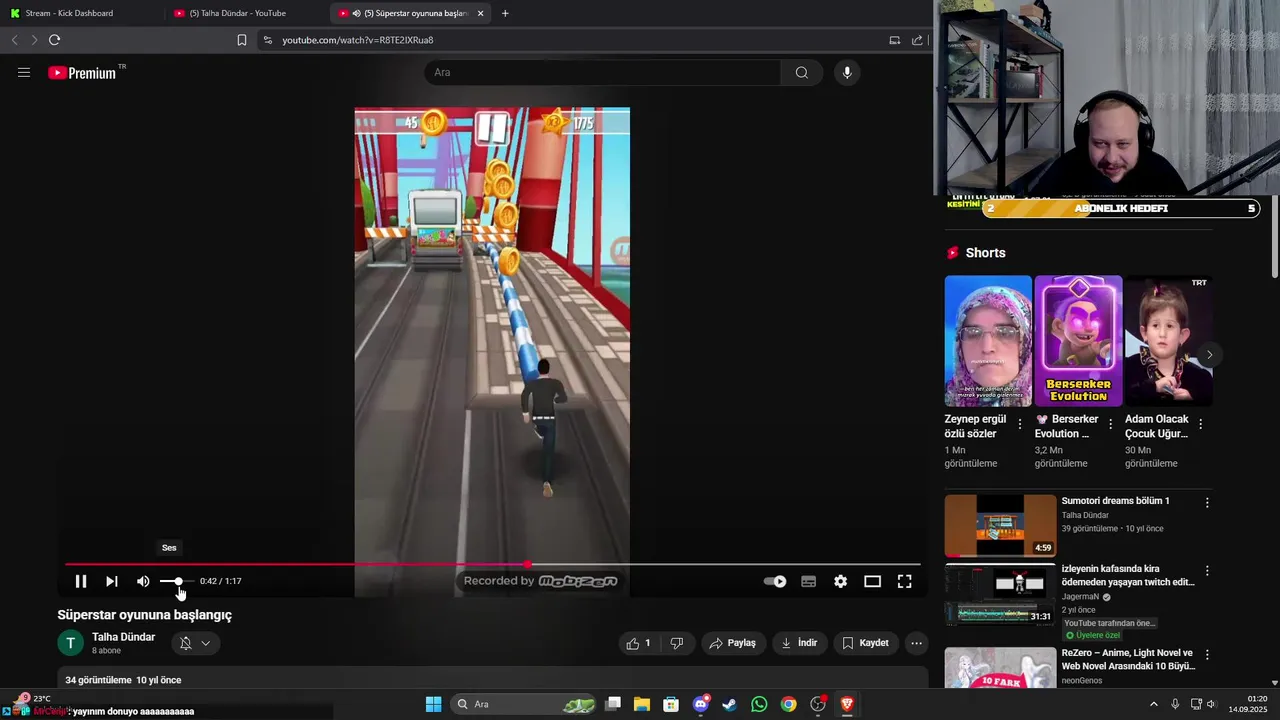Show next Shorts with the arrow
Viewport: 1280px width, 720px height.
(x=1209, y=355)
